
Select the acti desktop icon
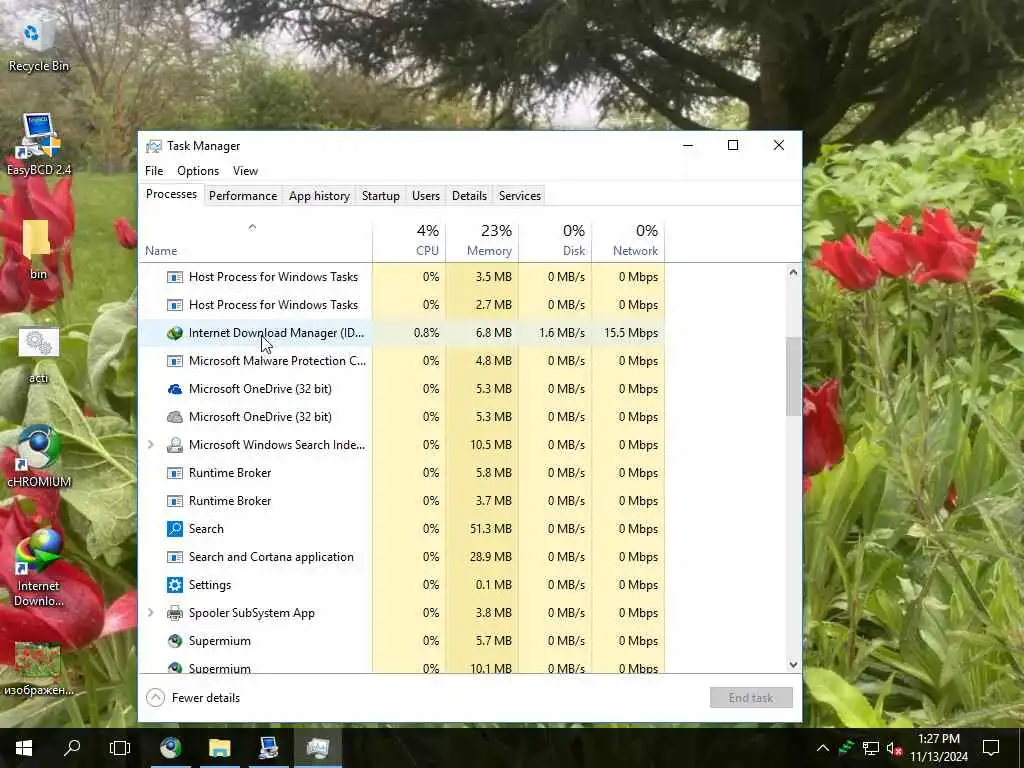38,356
